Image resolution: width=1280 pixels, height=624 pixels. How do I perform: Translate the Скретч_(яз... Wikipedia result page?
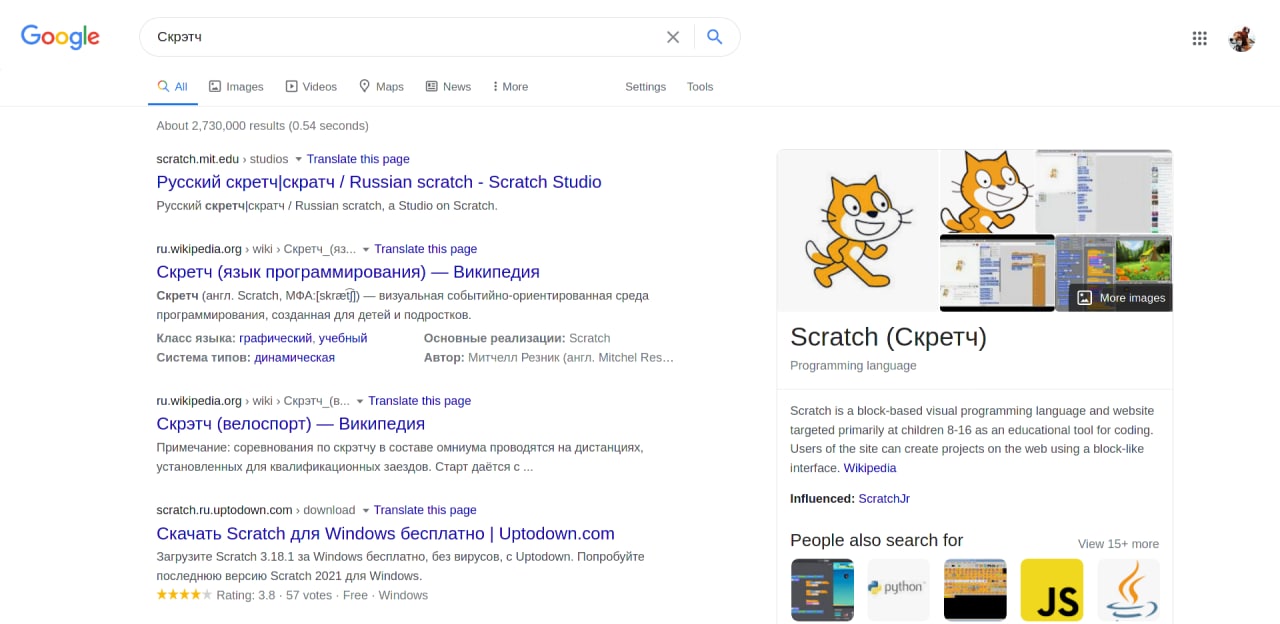pyautogui.click(x=425, y=249)
